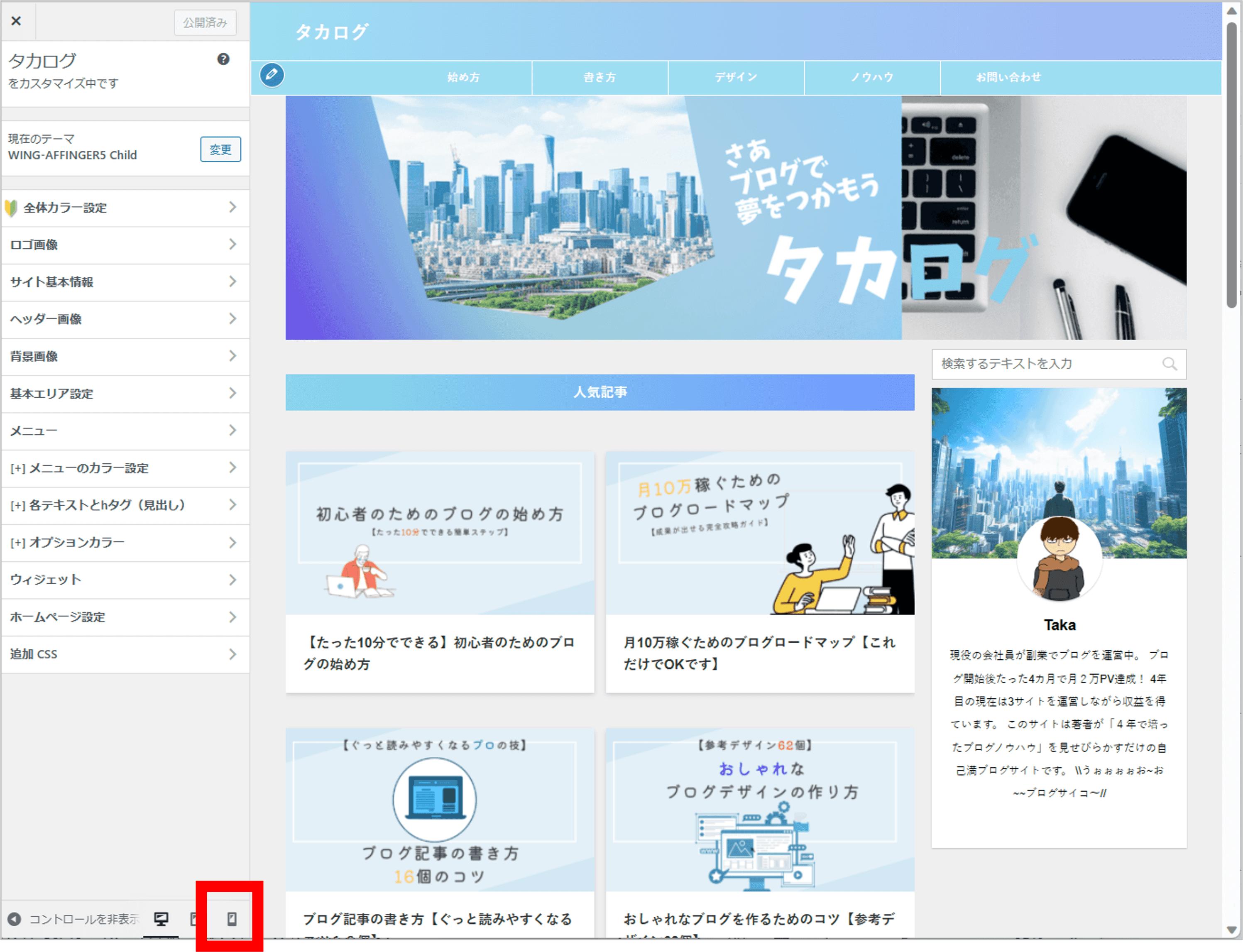Open link おしゃれなブログを作るためのコツ
The width and height of the screenshot is (1243, 952).
759,919
